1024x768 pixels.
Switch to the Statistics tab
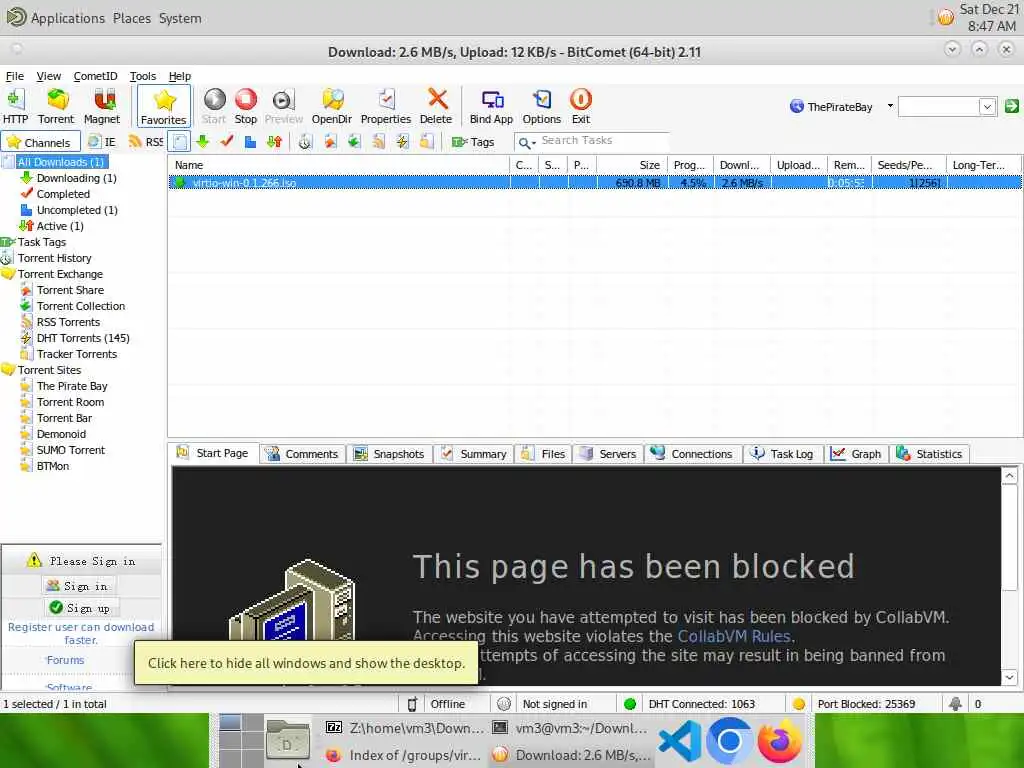pyautogui.click(x=929, y=454)
